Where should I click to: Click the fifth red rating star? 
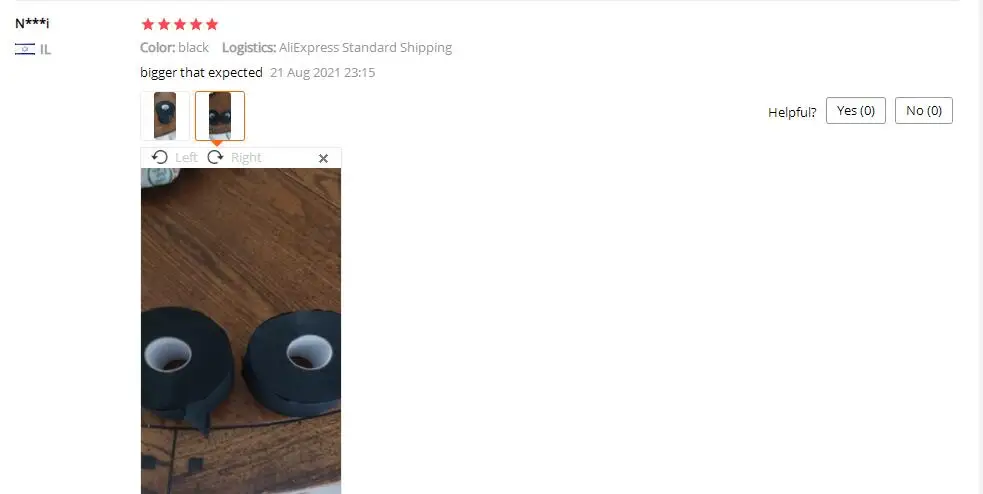(x=212, y=24)
